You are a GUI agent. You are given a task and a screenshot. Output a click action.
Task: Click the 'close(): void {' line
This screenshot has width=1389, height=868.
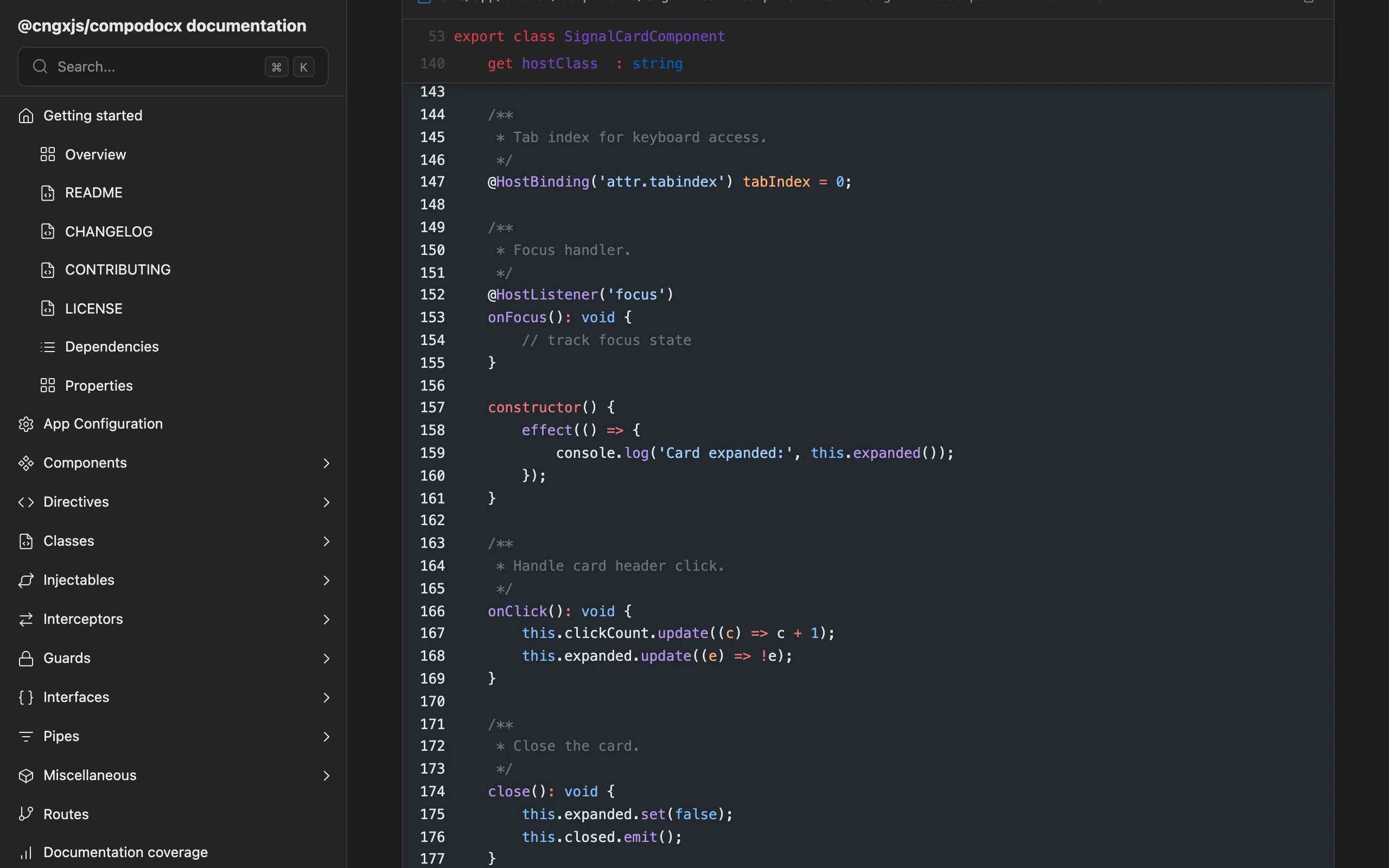(x=551, y=792)
